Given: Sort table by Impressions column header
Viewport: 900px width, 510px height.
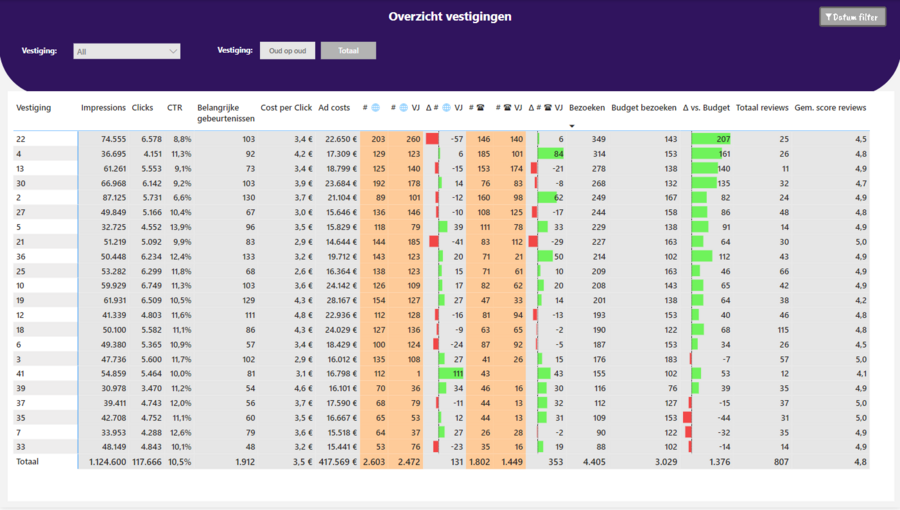Looking at the screenshot, I should point(103,108).
